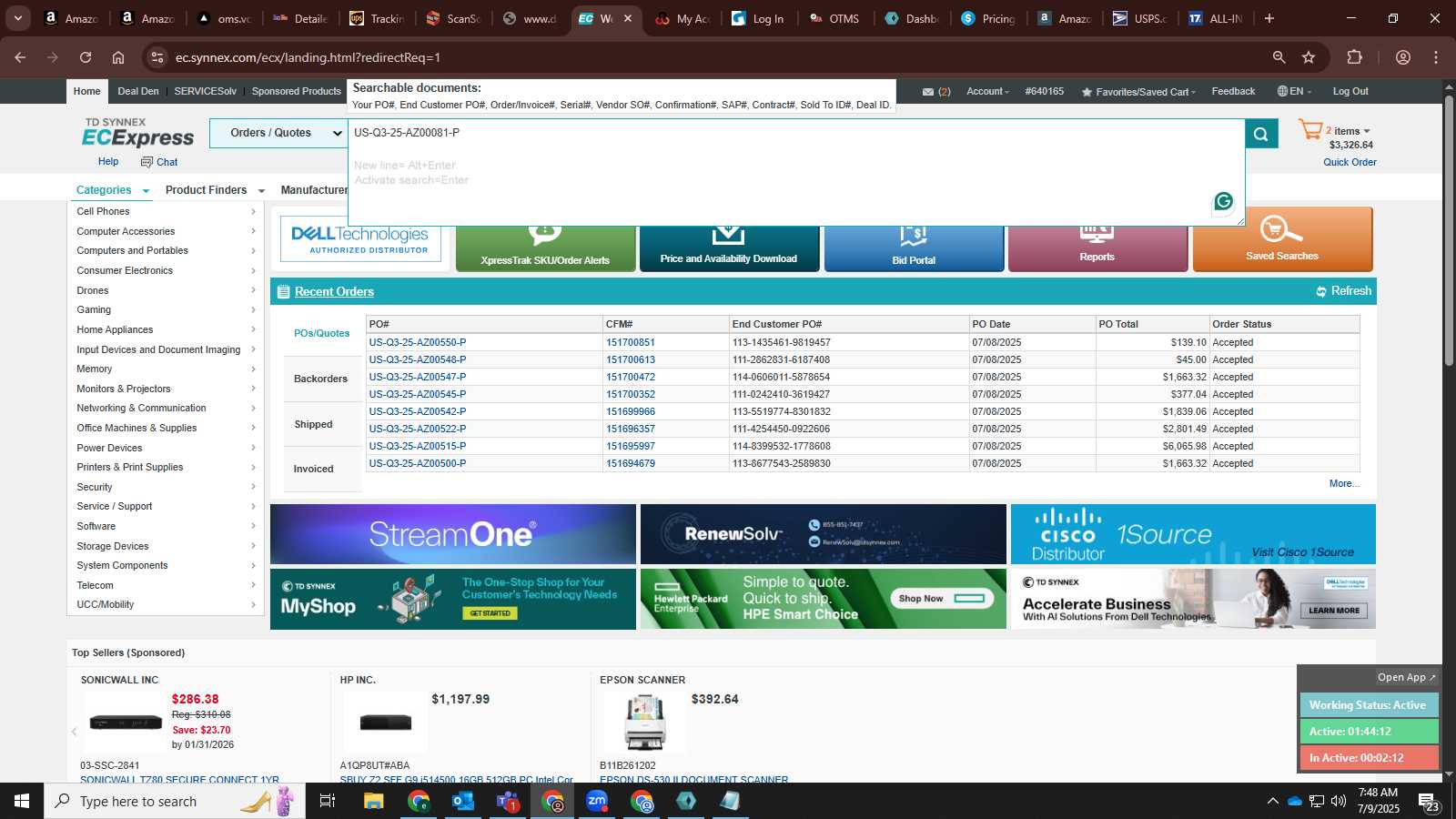Open the Chat icon link
The width and height of the screenshot is (1456, 819).
159,162
